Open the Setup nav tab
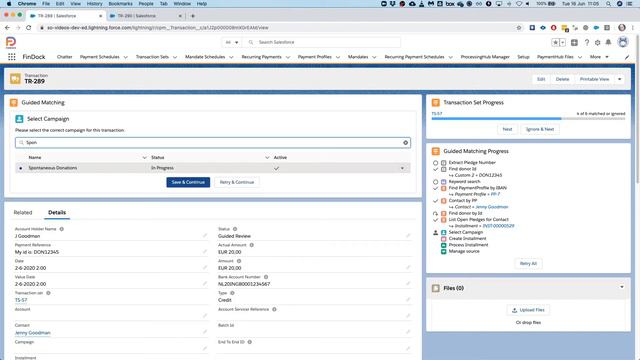640x360 pixels. click(x=523, y=57)
